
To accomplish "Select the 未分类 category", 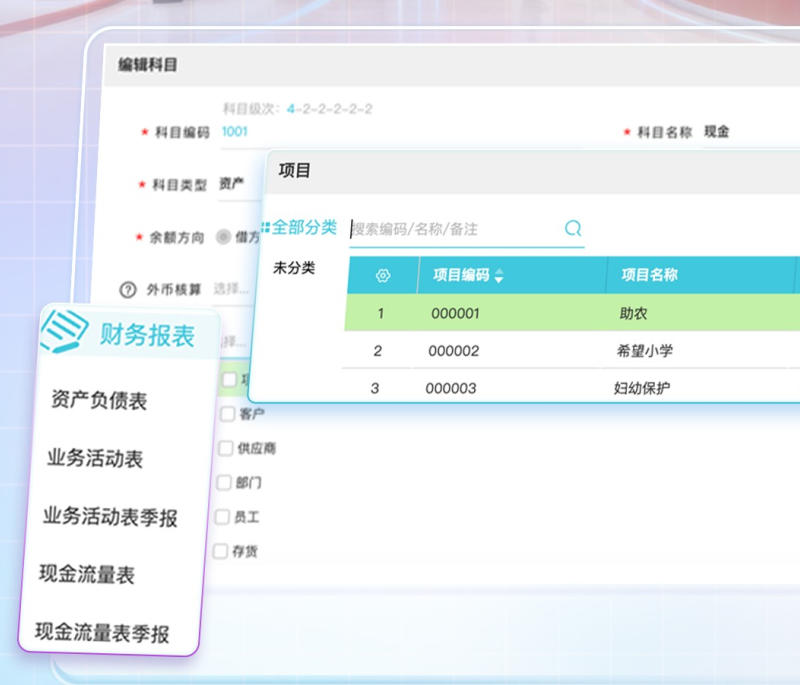I will [x=294, y=268].
